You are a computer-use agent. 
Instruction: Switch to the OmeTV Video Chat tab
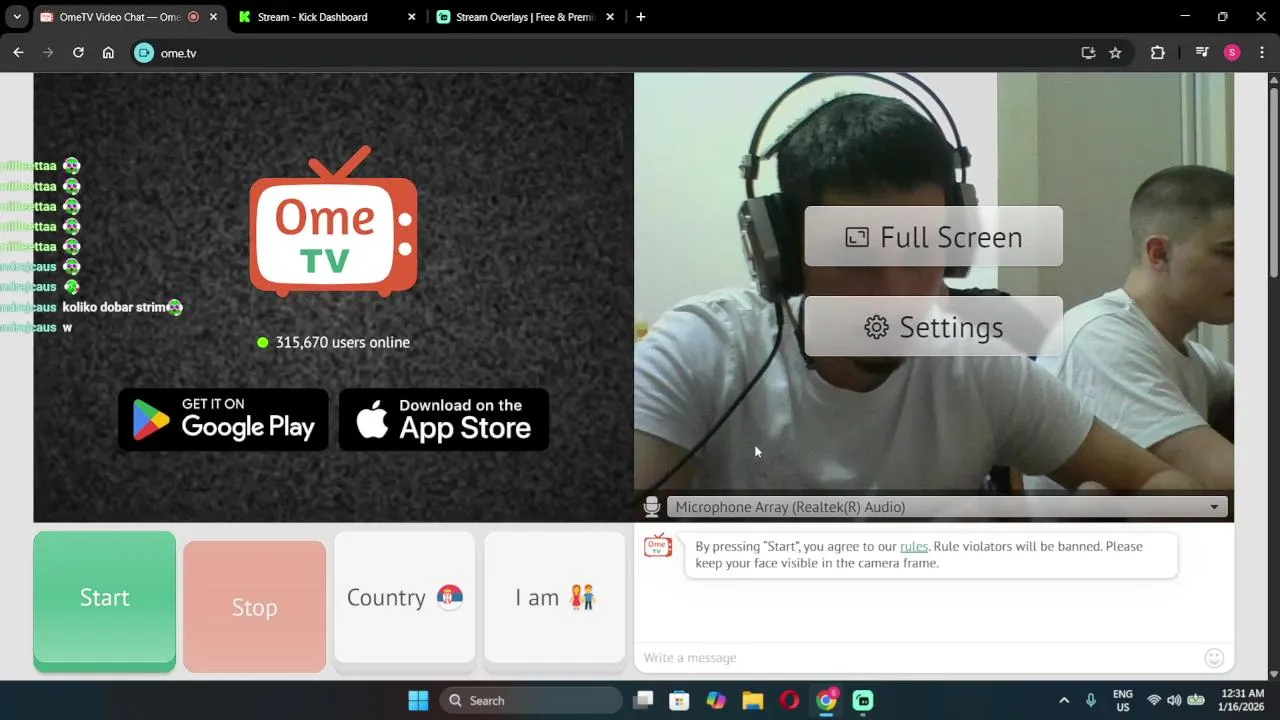coord(118,17)
